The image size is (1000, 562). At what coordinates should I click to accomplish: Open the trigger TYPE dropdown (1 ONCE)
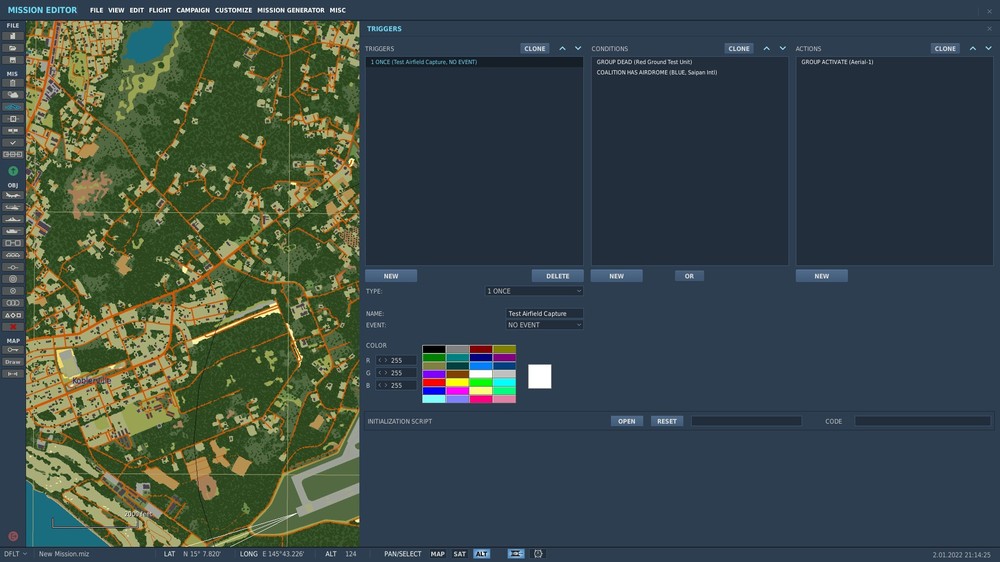click(x=534, y=291)
